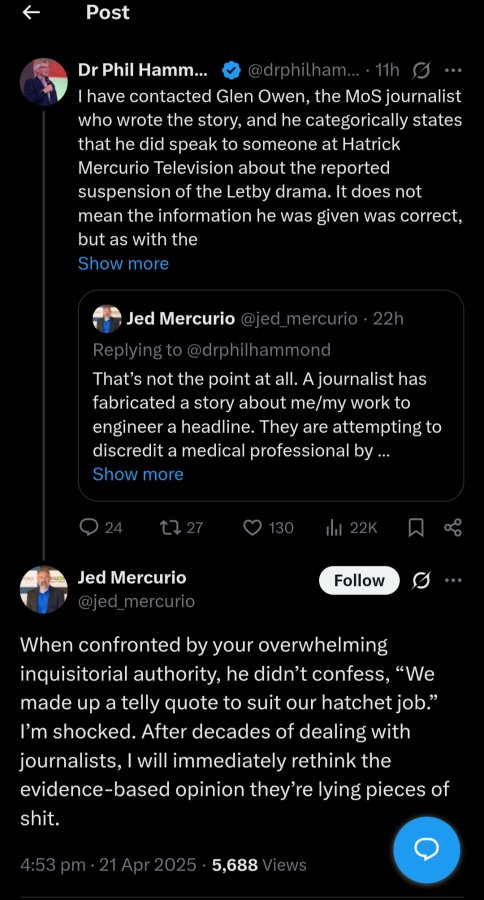The width and height of the screenshot is (484, 900).
Task: Go back using the left arrow
Action: tap(31, 13)
